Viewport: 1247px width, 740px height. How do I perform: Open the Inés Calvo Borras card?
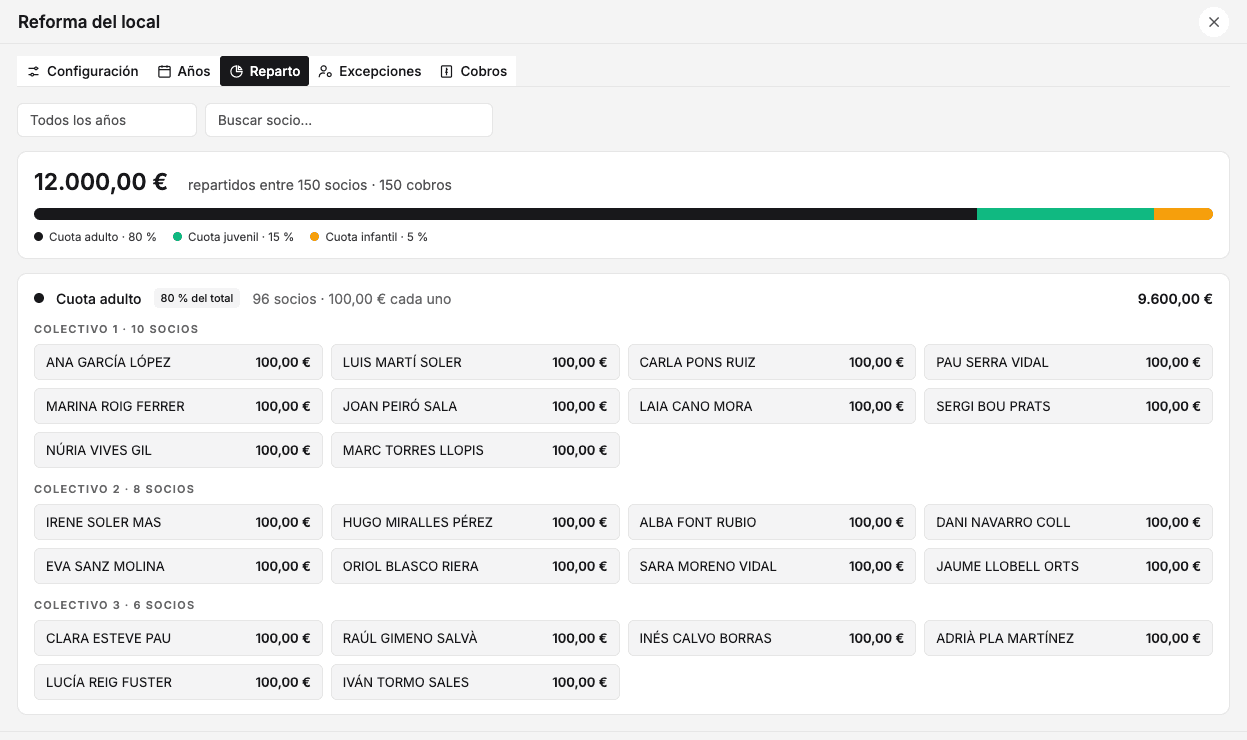click(772, 638)
